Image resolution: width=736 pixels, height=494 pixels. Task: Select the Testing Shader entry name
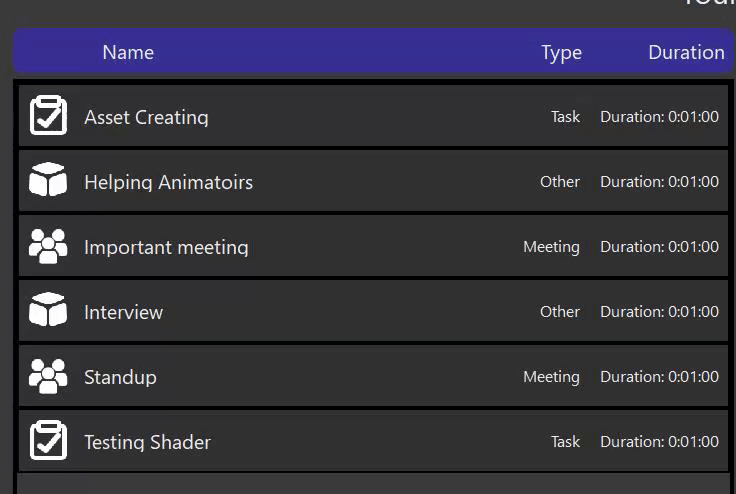coord(147,442)
